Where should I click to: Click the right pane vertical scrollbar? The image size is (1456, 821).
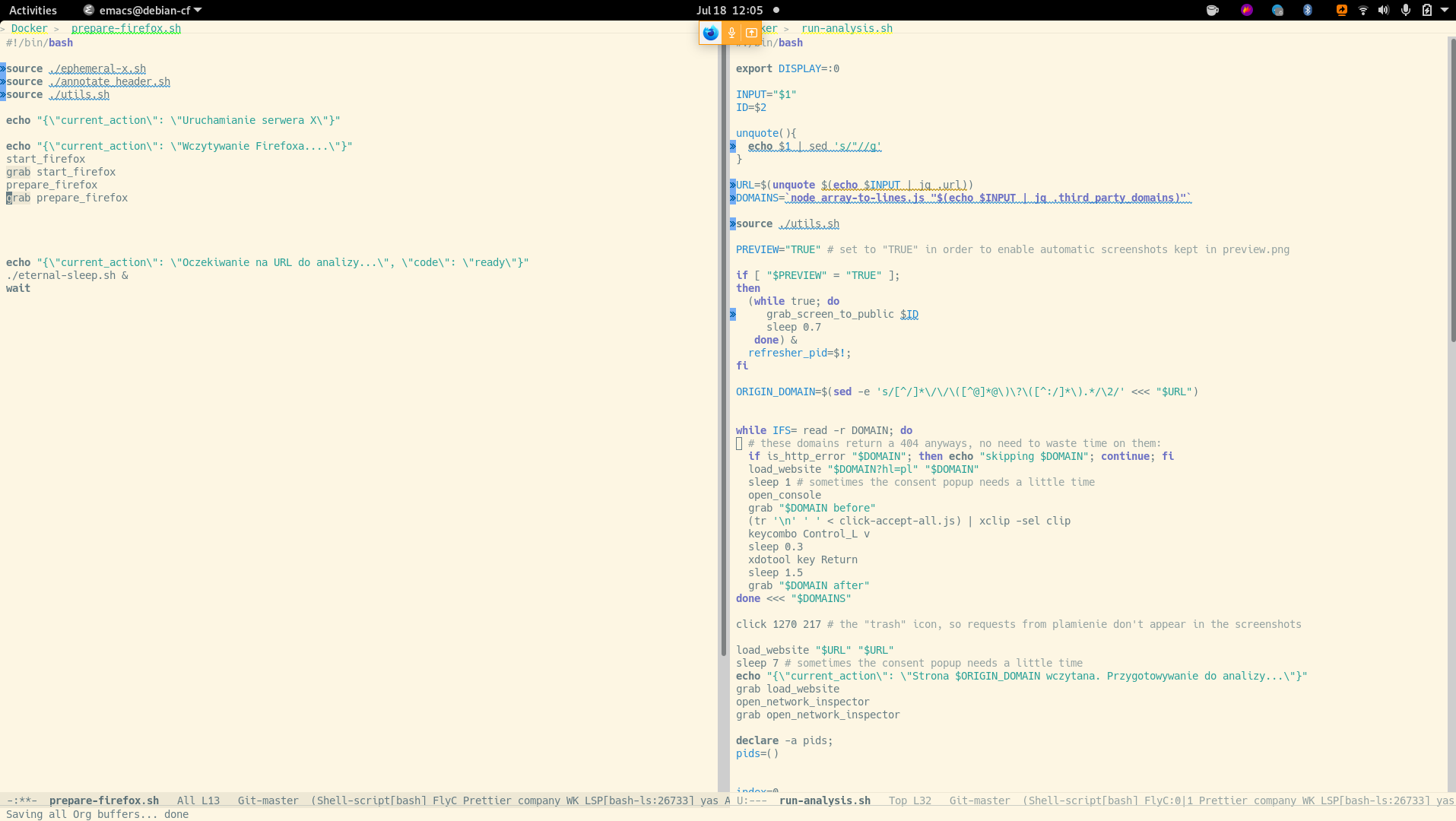click(1451, 190)
